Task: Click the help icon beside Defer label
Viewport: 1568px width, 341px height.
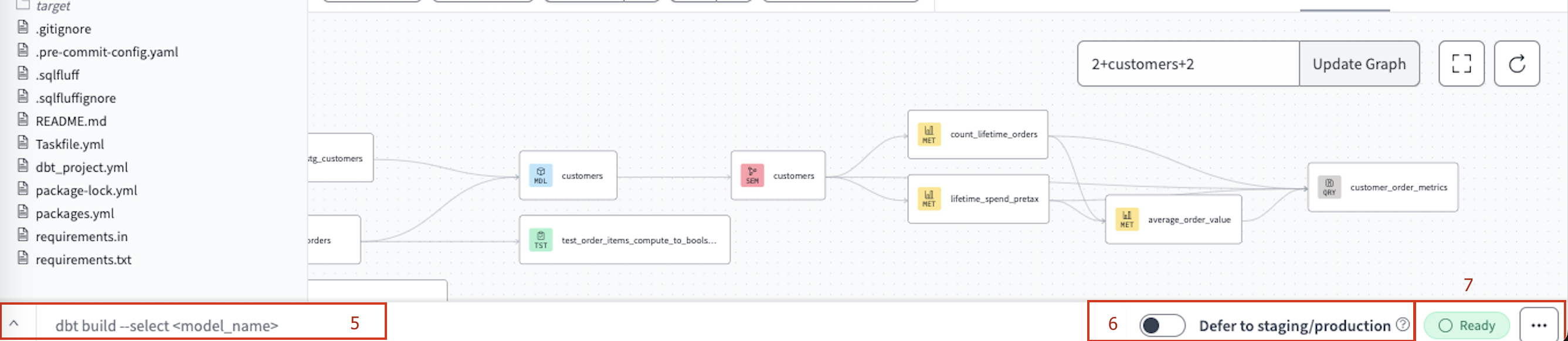Action: (x=1403, y=325)
